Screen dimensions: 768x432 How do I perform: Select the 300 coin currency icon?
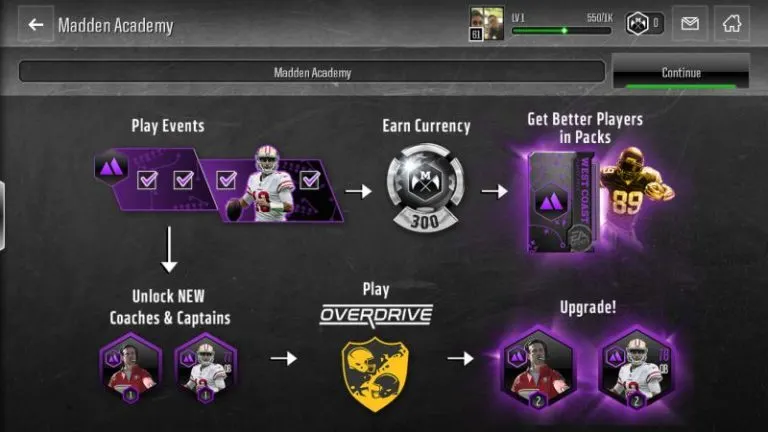click(x=425, y=187)
